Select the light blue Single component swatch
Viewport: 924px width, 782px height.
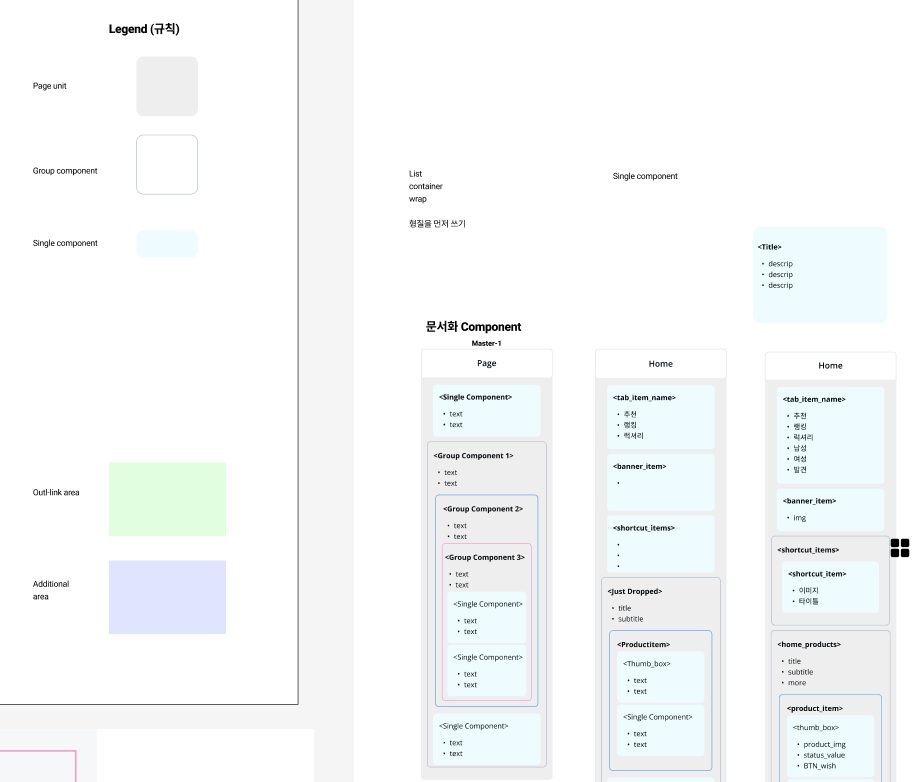pos(167,243)
